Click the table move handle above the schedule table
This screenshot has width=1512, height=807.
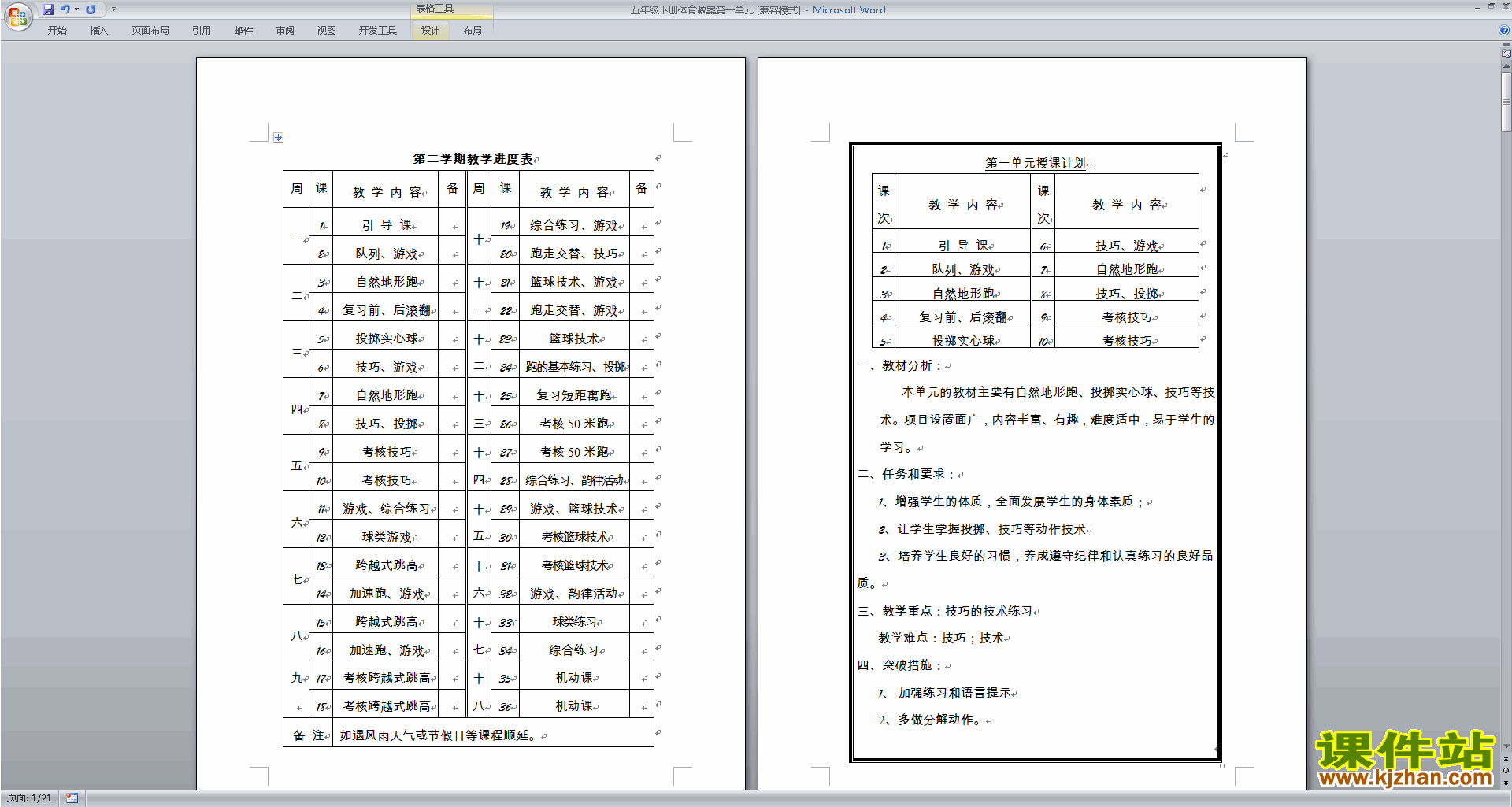tap(278, 138)
